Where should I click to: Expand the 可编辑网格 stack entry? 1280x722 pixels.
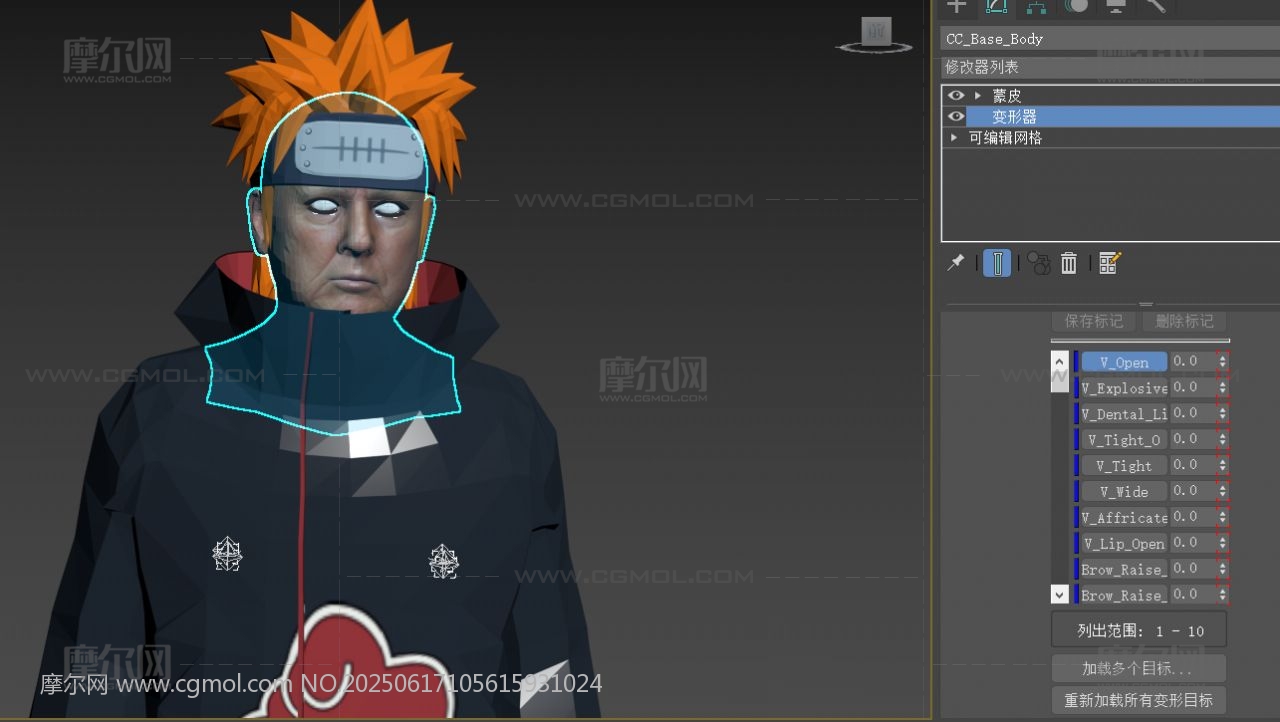coord(954,138)
